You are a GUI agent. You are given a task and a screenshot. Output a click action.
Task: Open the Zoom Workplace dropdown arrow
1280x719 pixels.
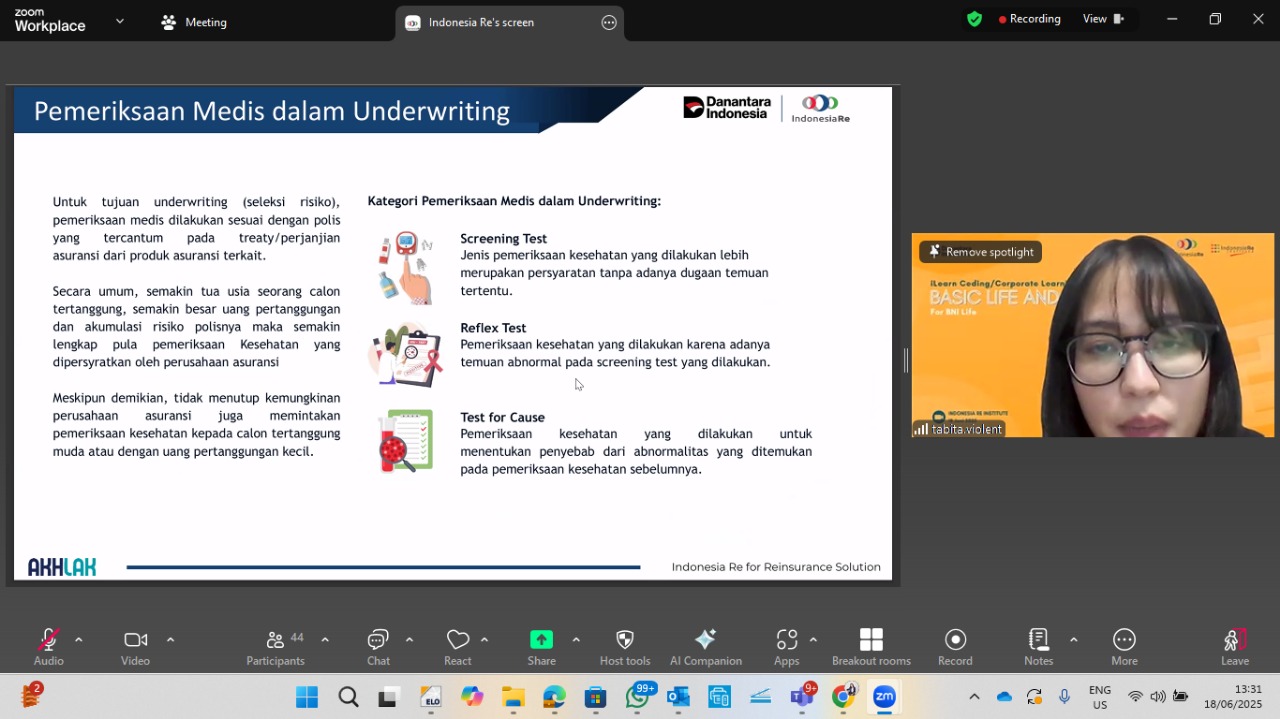click(120, 21)
